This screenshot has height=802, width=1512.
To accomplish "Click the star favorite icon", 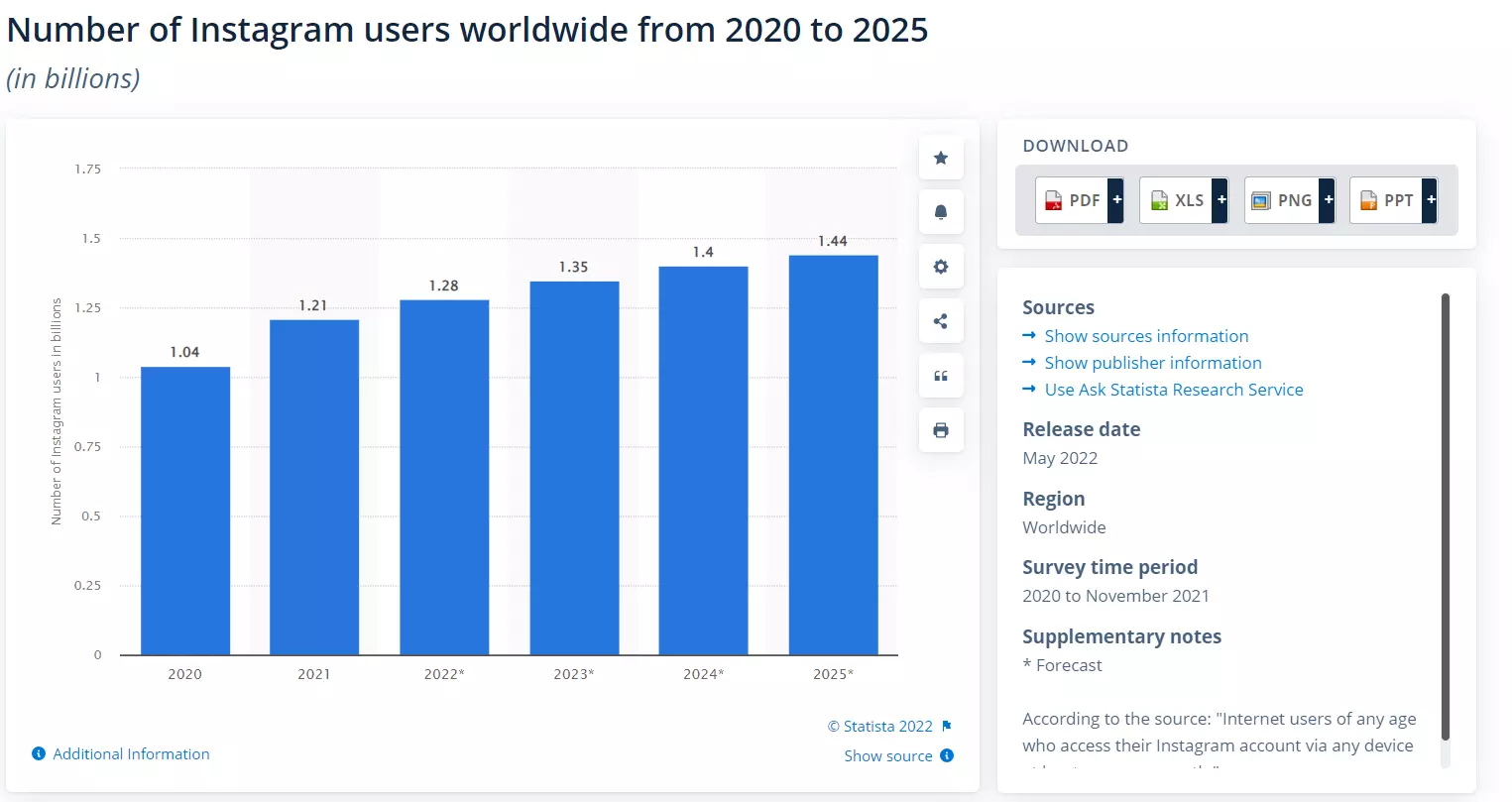I will (x=941, y=158).
